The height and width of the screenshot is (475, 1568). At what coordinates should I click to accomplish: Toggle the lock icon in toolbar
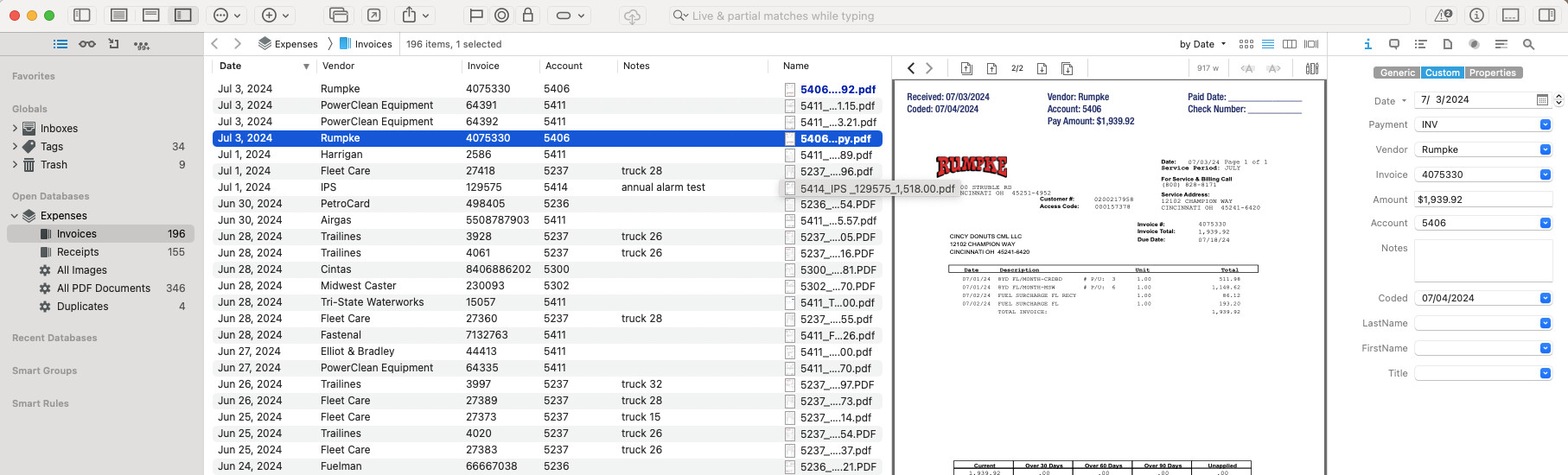point(528,16)
